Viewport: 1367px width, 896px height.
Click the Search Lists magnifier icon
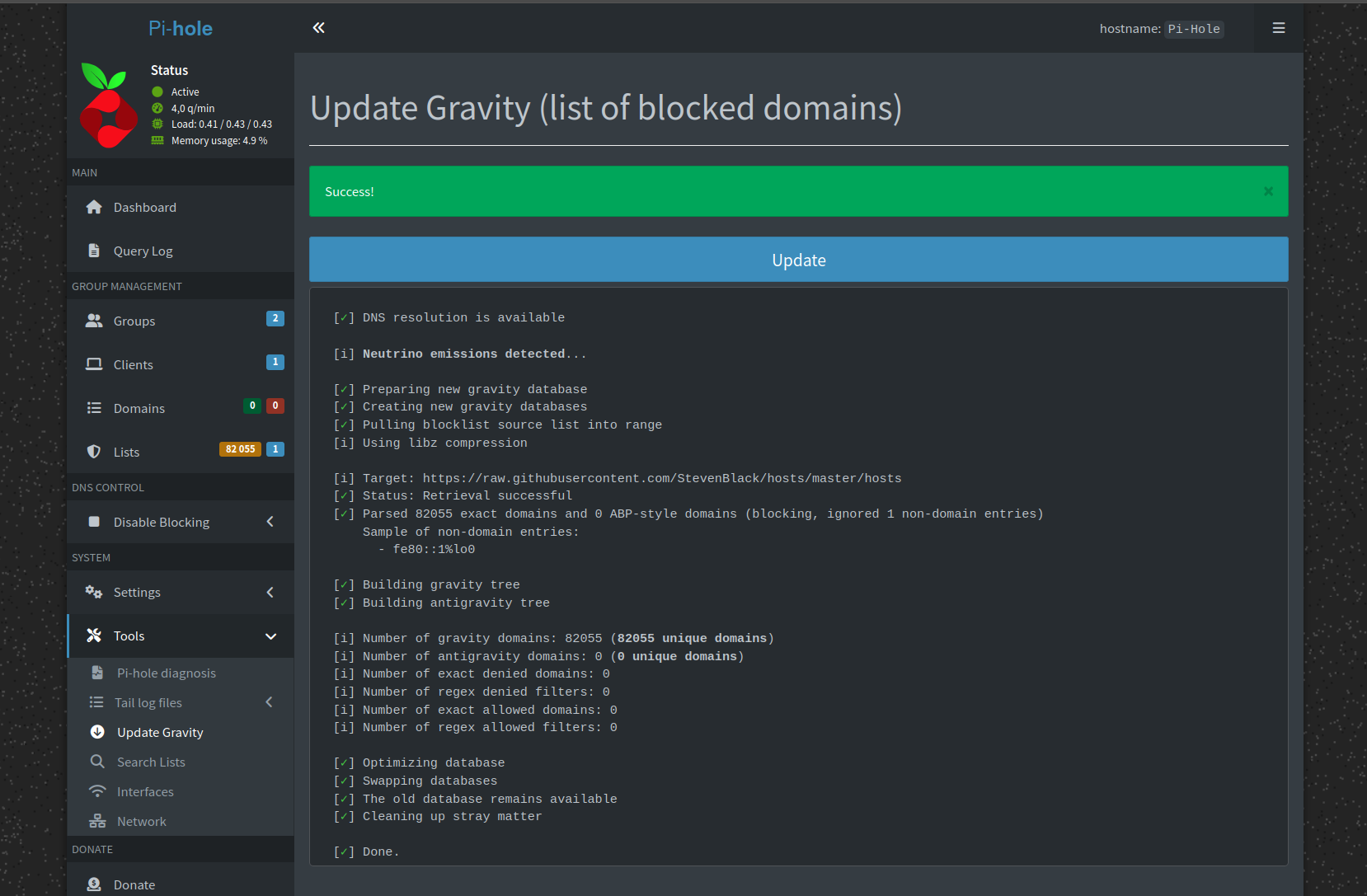coord(97,762)
